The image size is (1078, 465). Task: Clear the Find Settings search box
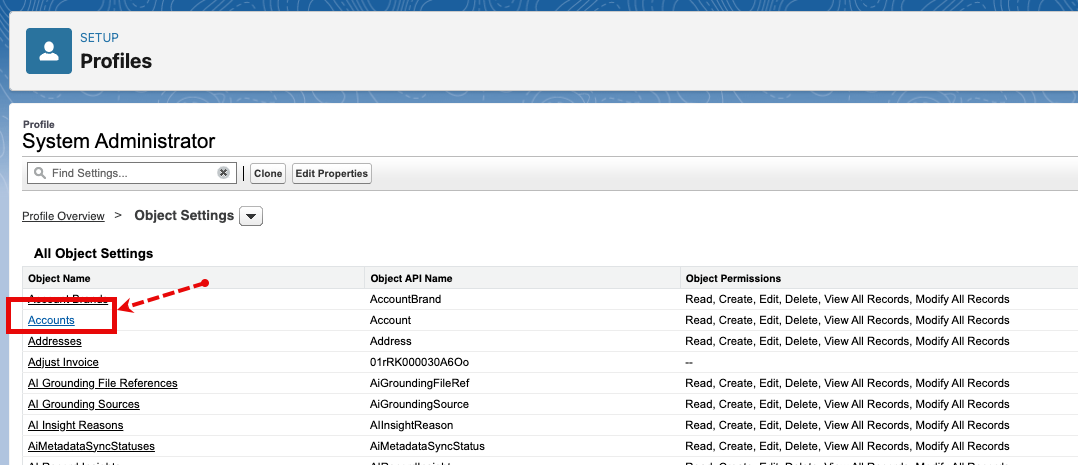coord(223,173)
